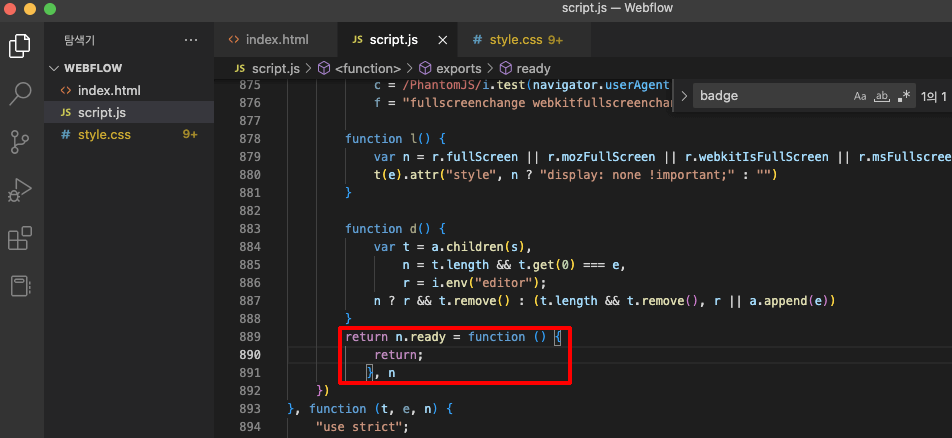The height and width of the screenshot is (438, 952).
Task: Click the 9+ problems badge beside style.css in explorer
Action: click(x=191, y=134)
